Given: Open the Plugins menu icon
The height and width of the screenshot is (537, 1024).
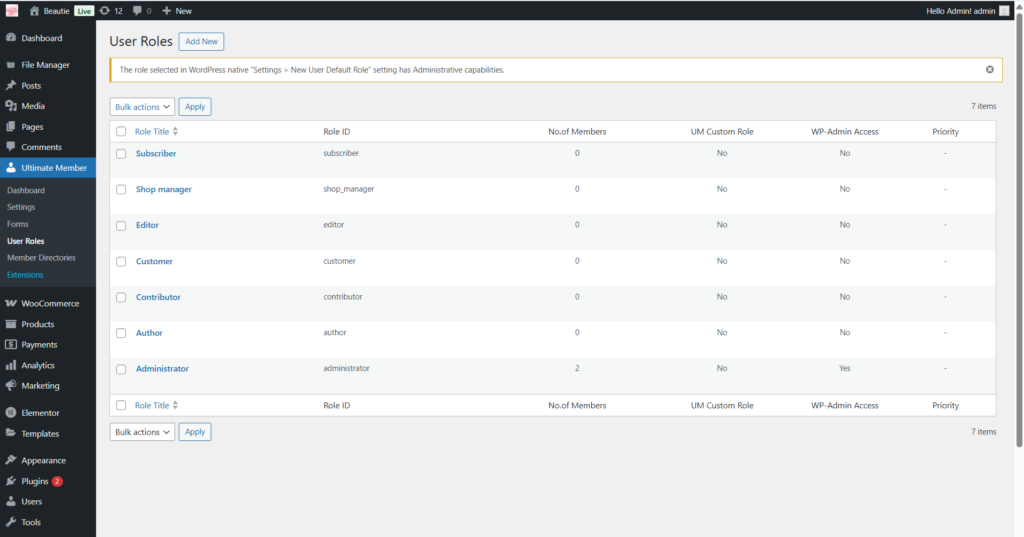Looking at the screenshot, I should tap(11, 481).
